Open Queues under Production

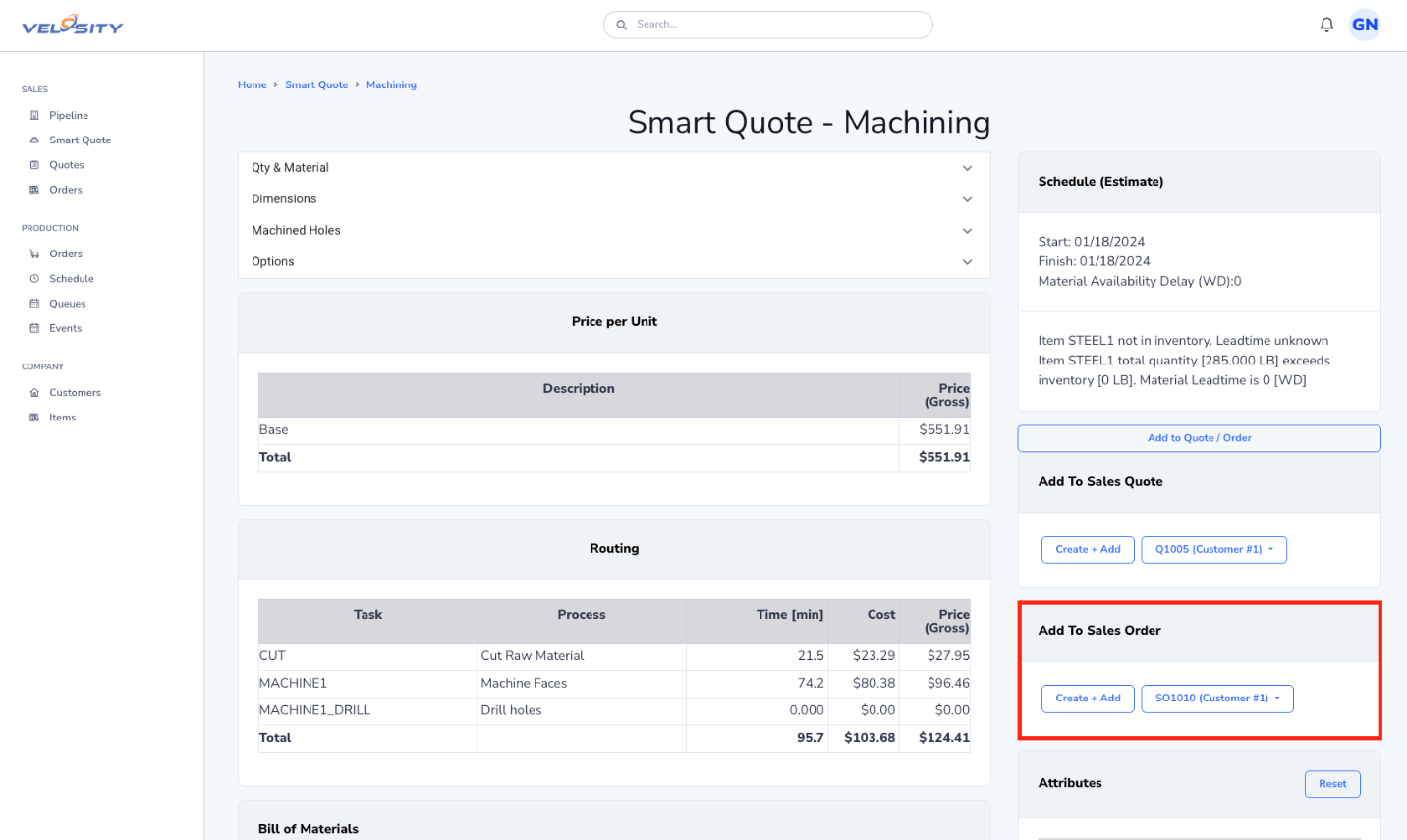click(x=68, y=304)
